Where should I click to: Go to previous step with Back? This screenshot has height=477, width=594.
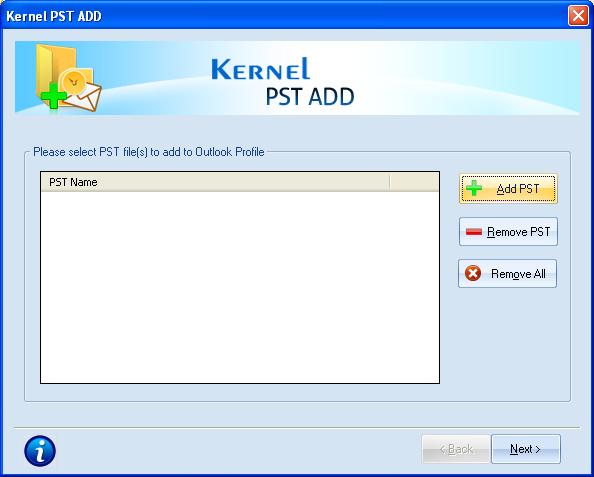click(x=456, y=449)
